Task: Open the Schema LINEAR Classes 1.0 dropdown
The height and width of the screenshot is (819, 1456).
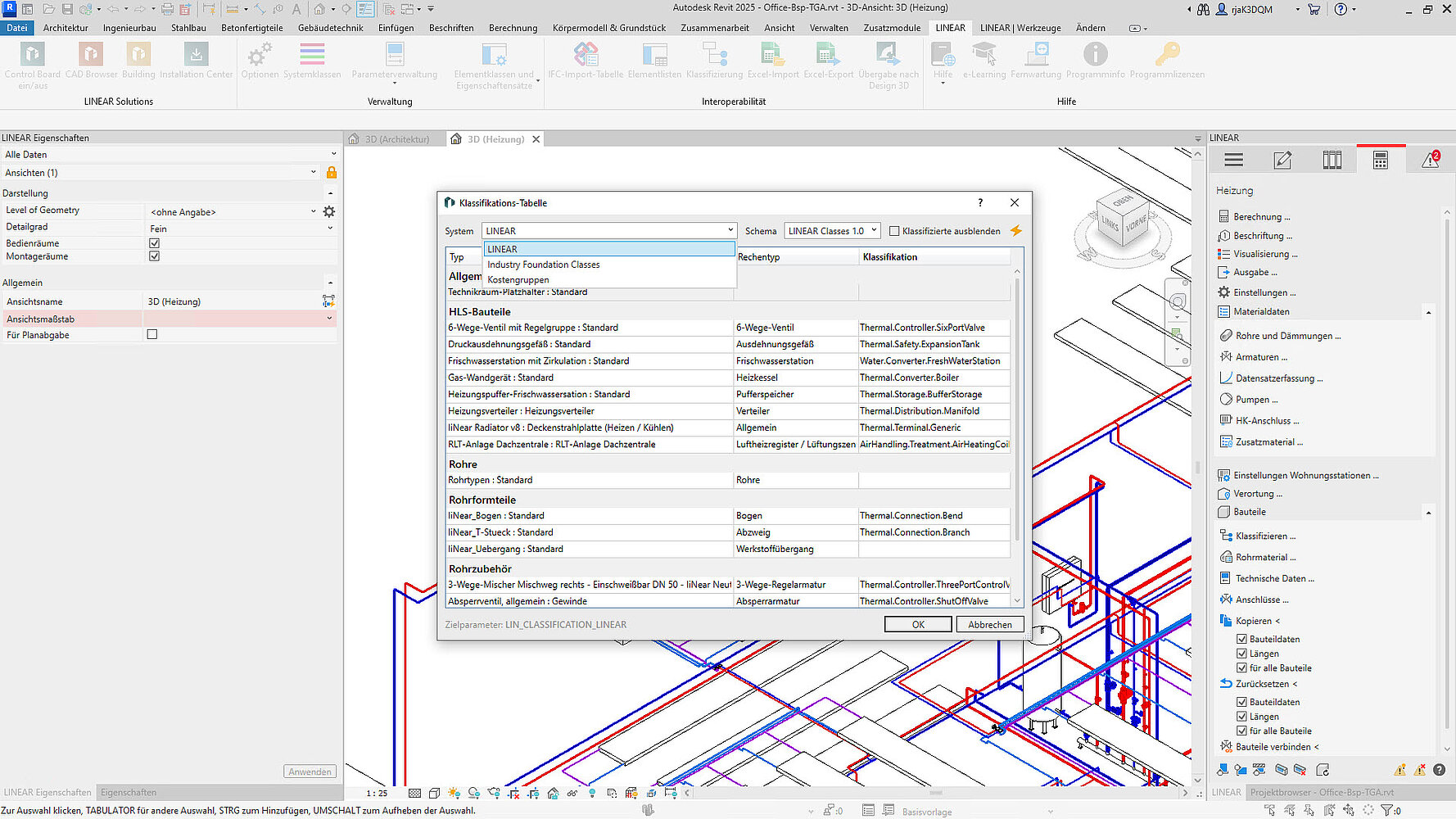Action: pos(831,231)
